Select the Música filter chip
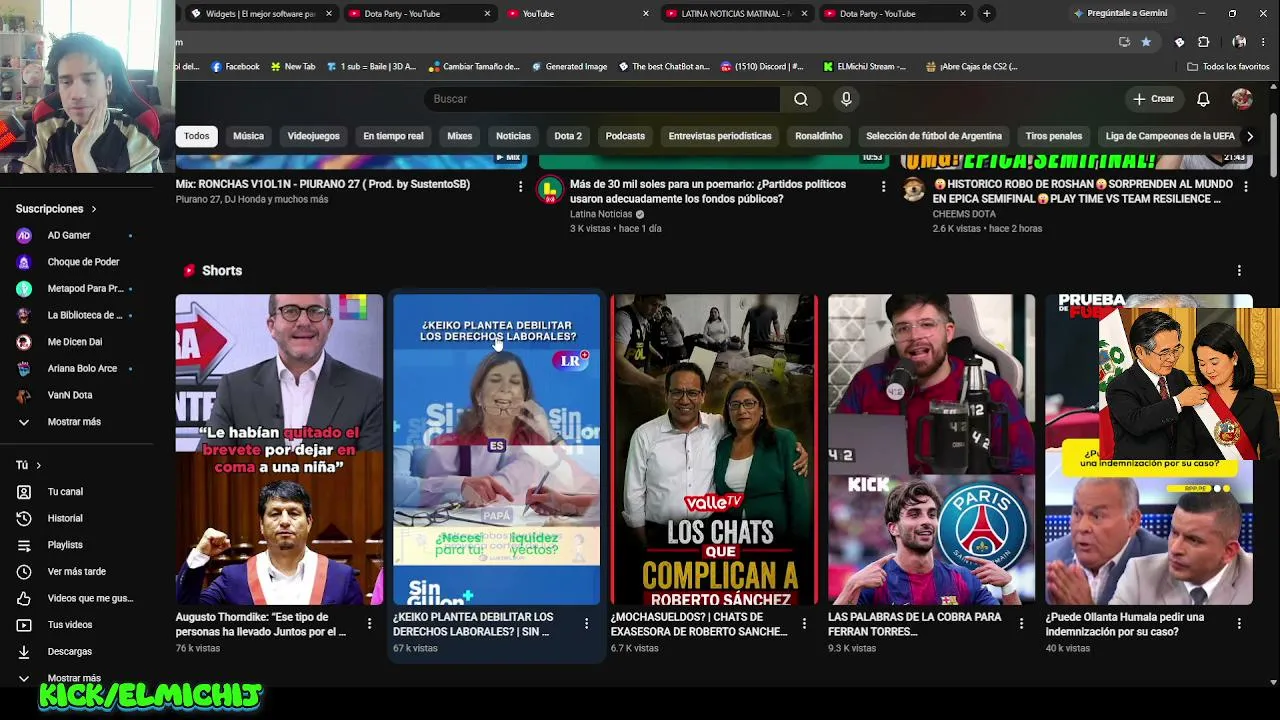Screen dimensions: 1280x720 coord(248,136)
